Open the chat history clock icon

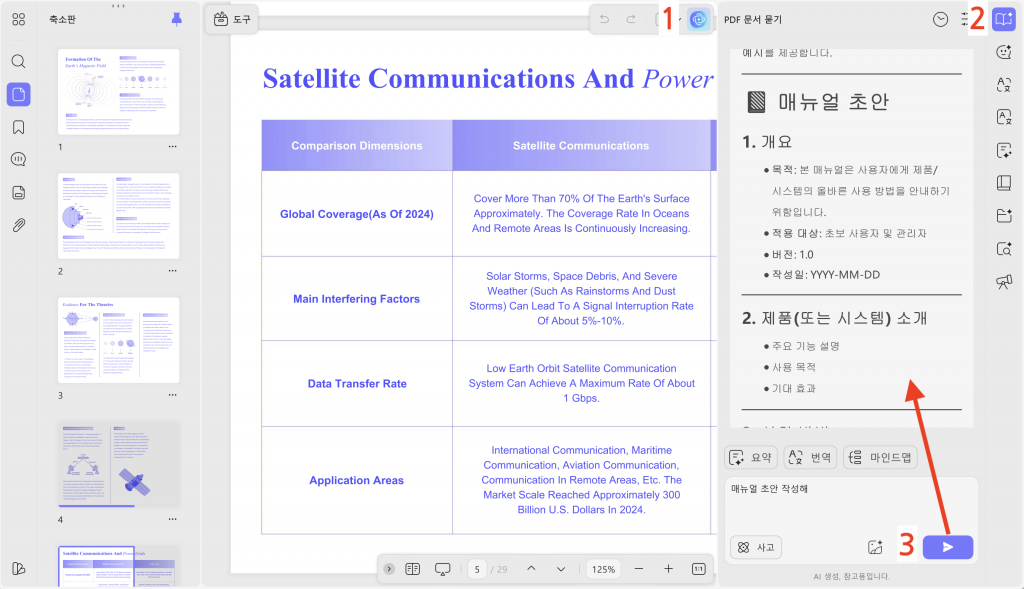(x=940, y=20)
